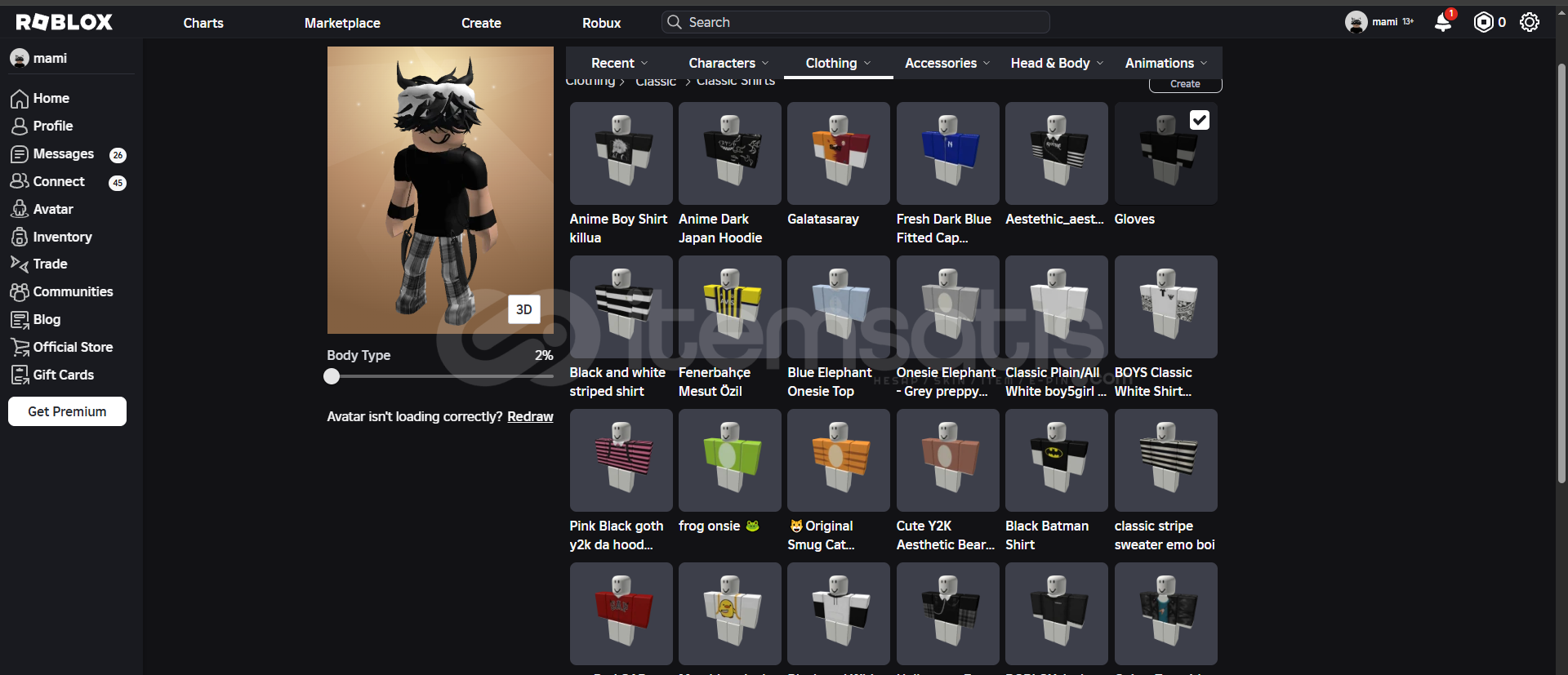Select the Fenerbahçe Mesut Özil shirt thumbnail

point(729,307)
